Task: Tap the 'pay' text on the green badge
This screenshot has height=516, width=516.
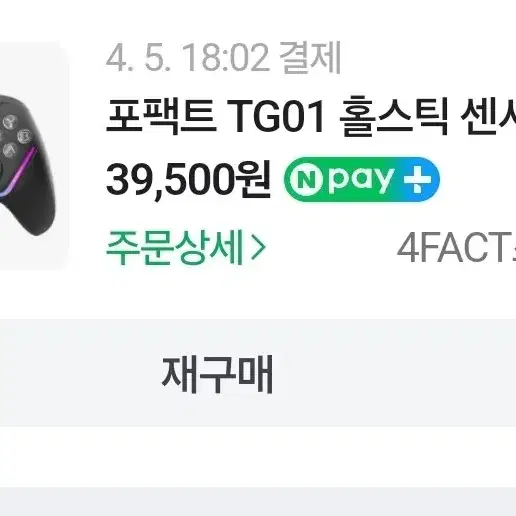Action: pos(361,181)
